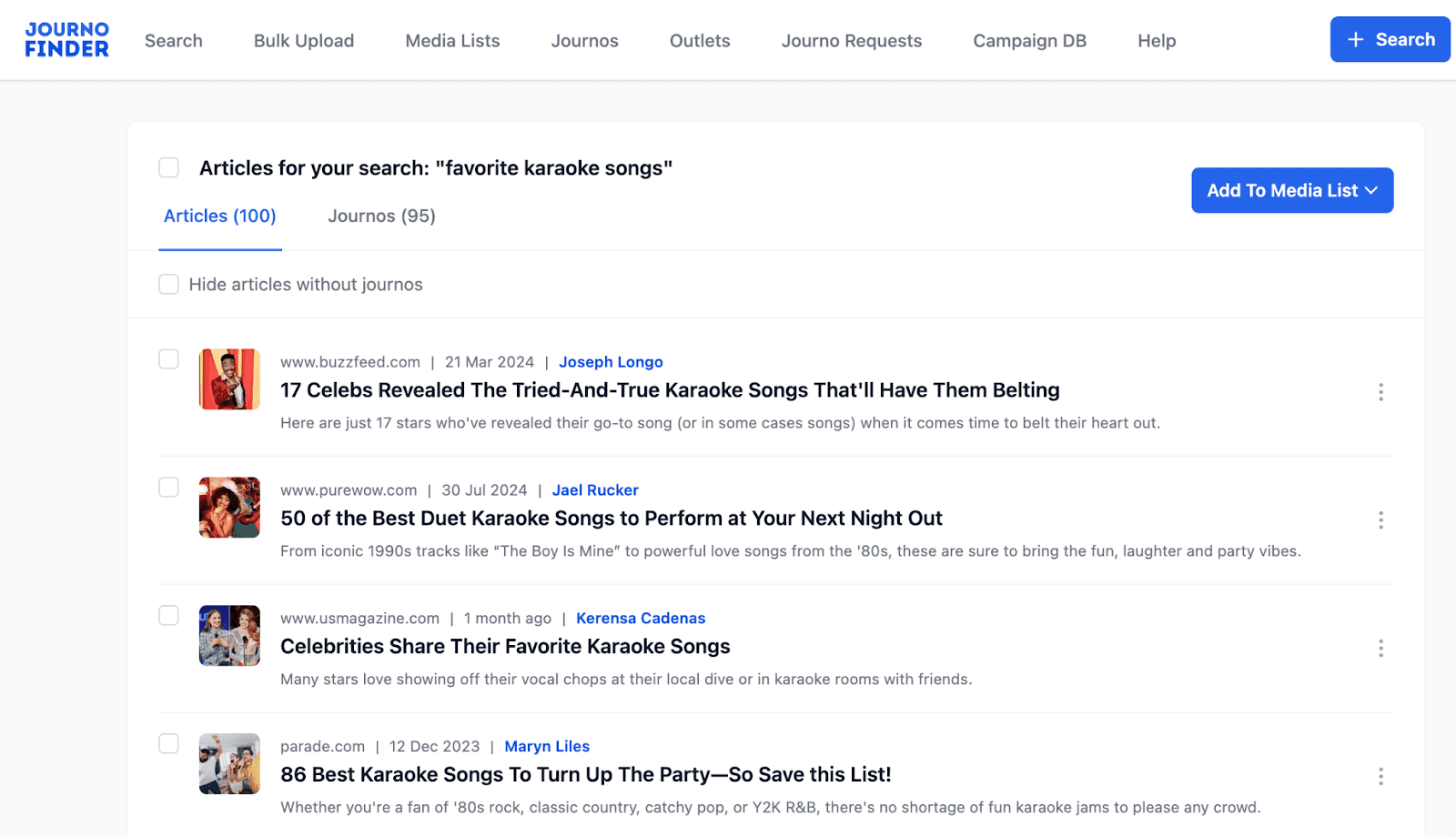Select the checkbox for the BuzzFeed article
This screenshot has height=837, width=1456.
point(168,359)
